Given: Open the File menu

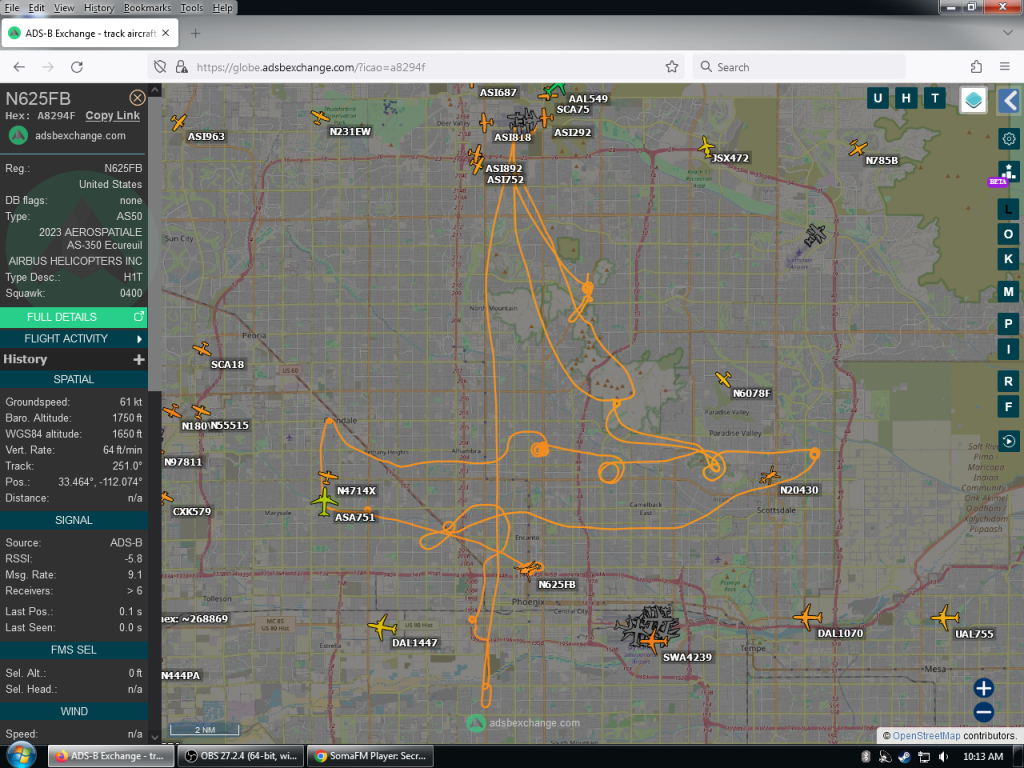Looking at the screenshot, I should coord(12,8).
